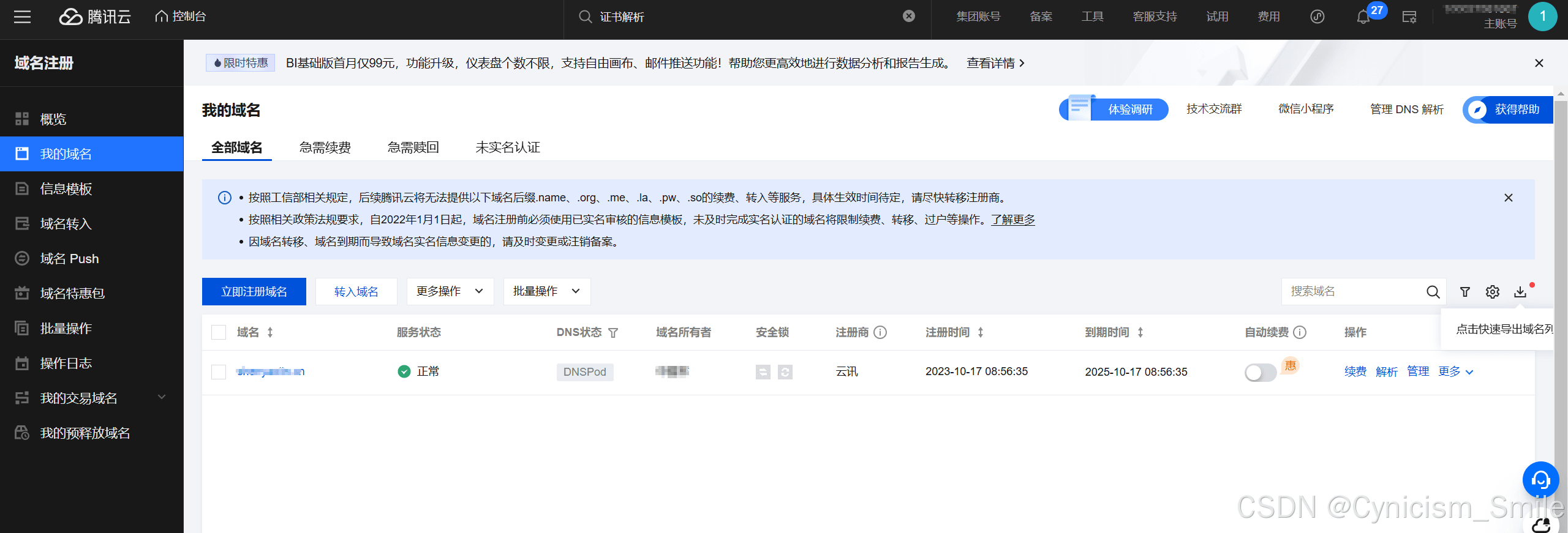Click 立即注册域名 button
Image resolution: width=1568 pixels, height=533 pixels.
(254, 291)
